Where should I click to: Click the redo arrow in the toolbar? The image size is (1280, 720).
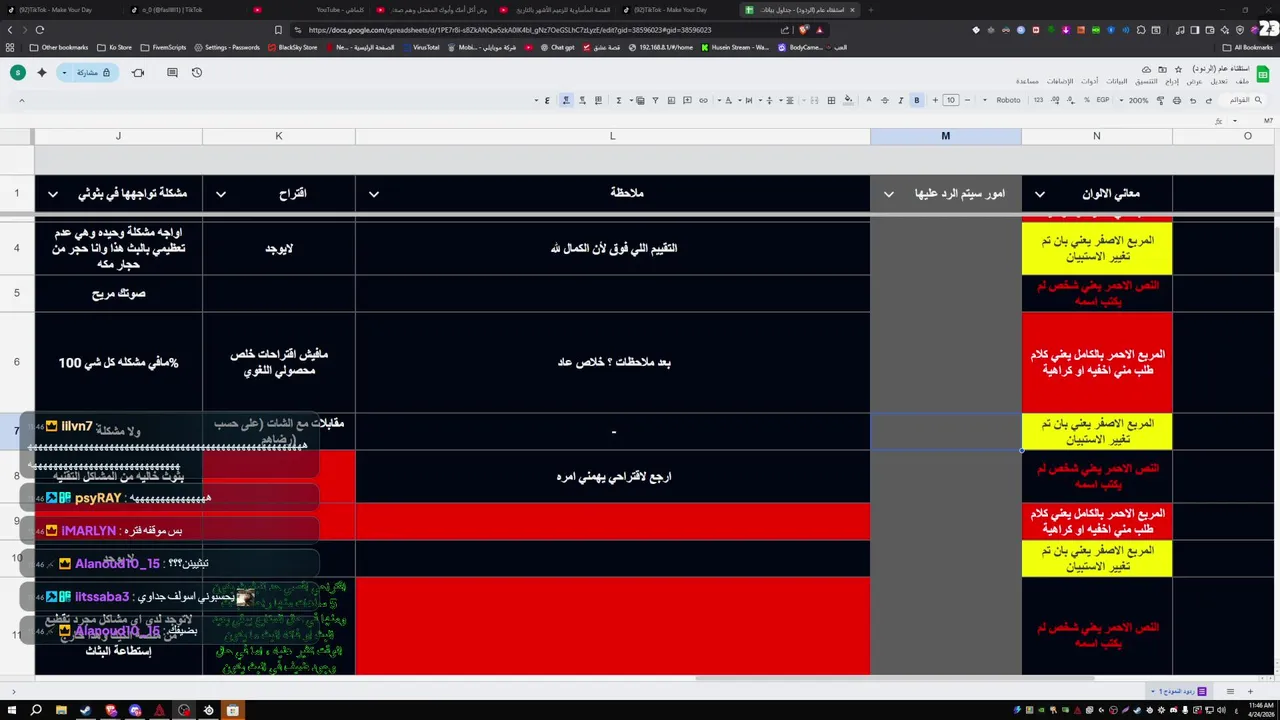(x=1193, y=100)
